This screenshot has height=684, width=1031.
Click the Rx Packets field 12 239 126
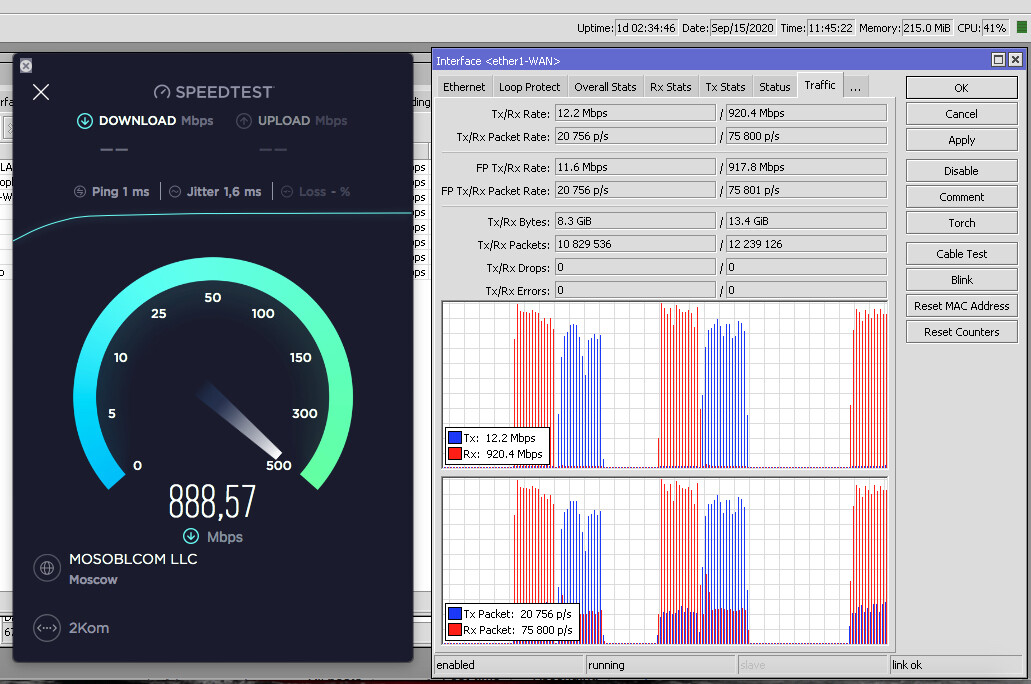(806, 244)
